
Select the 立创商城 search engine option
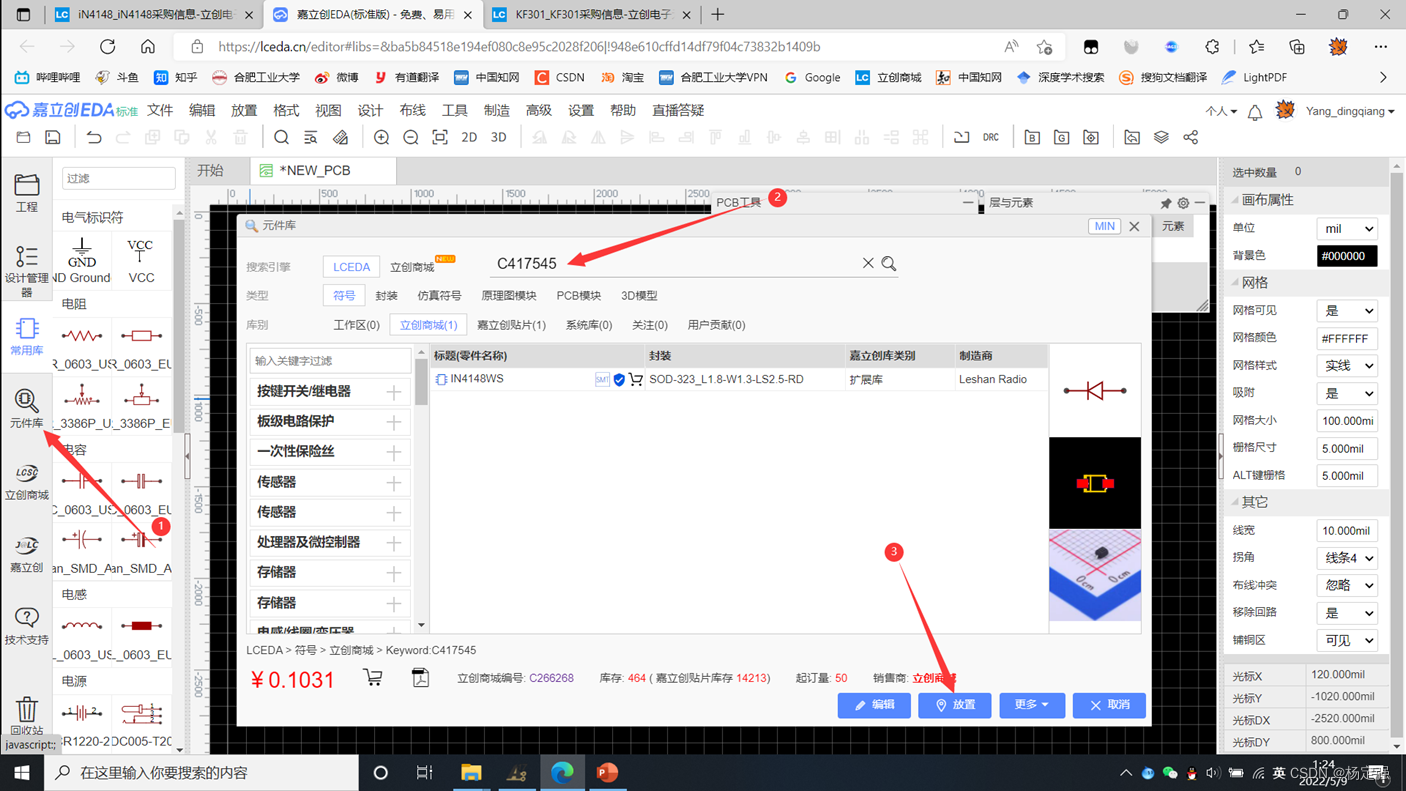(x=412, y=267)
